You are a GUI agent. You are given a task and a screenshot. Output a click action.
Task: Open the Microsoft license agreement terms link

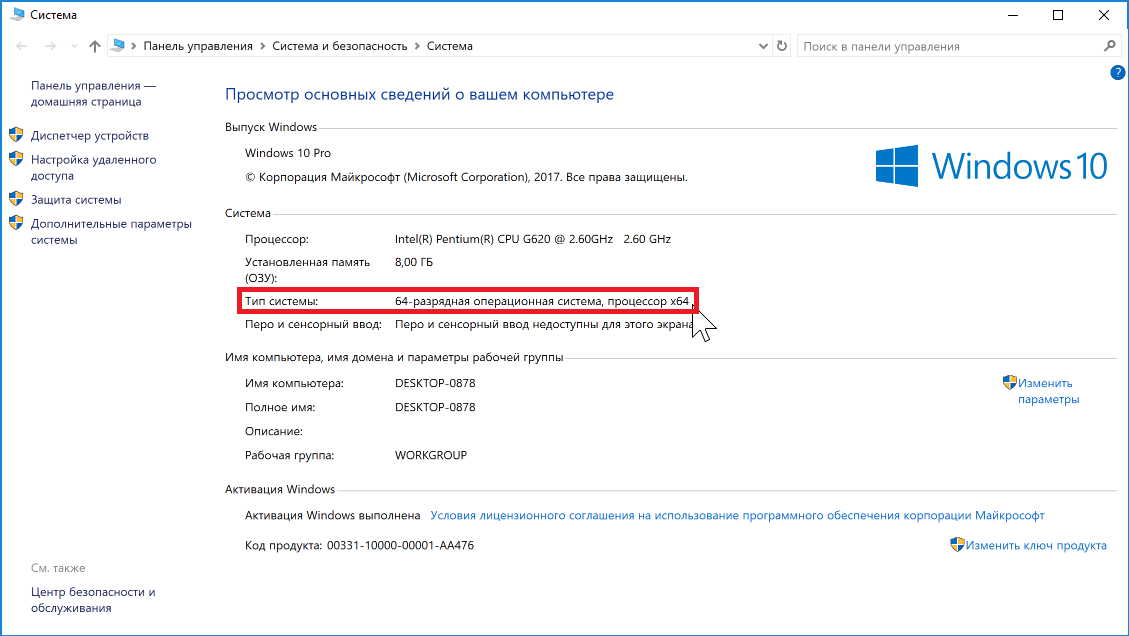point(737,516)
